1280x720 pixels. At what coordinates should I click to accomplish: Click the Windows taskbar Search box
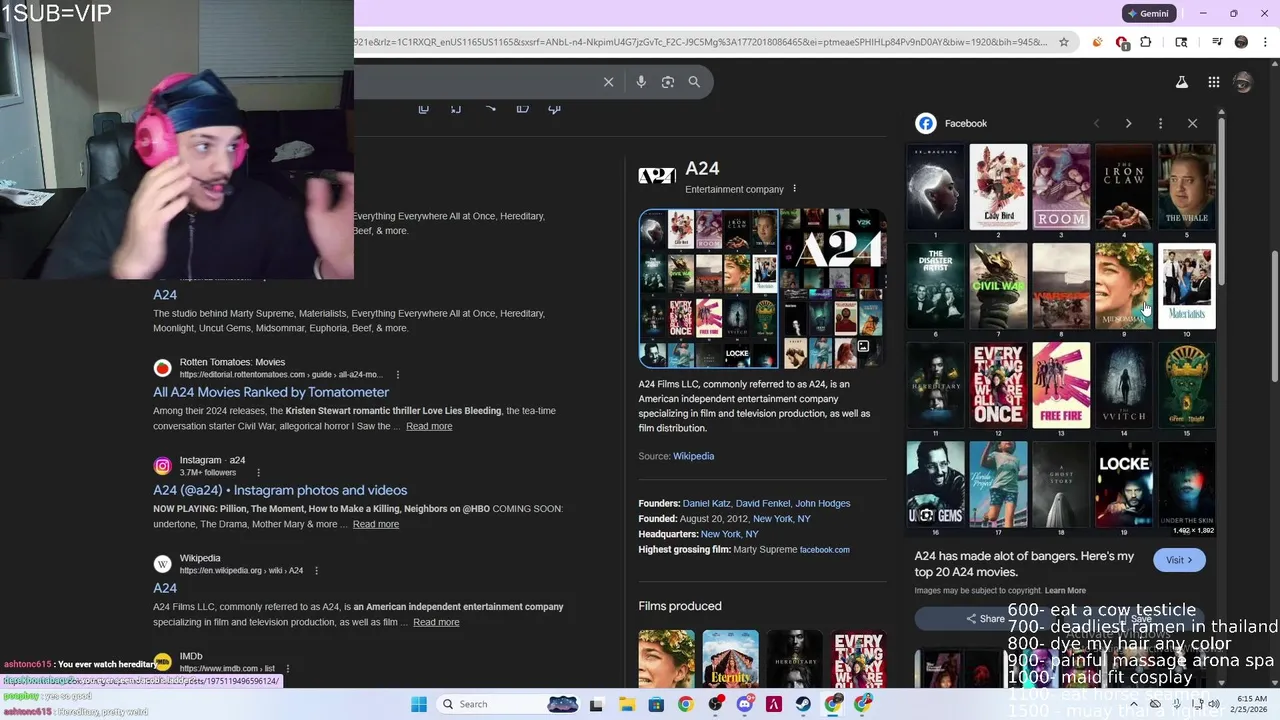point(507,704)
